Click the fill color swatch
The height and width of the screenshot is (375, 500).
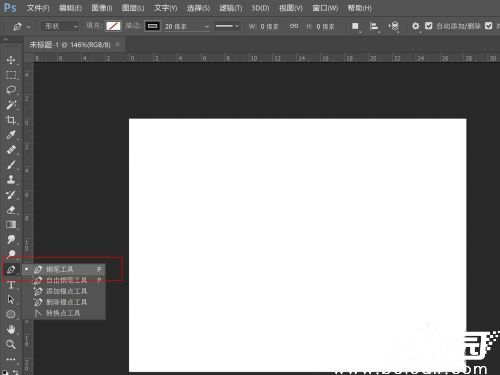(113, 26)
